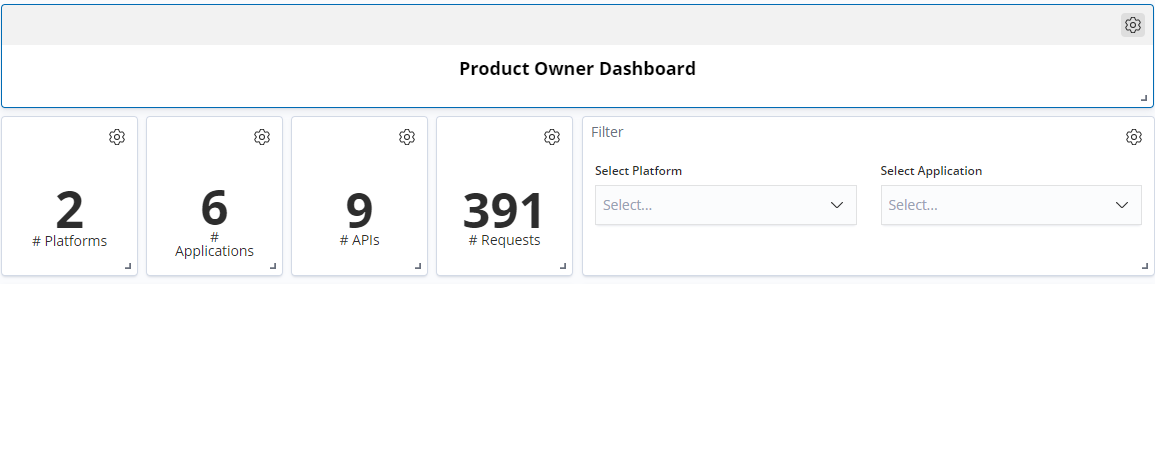The image size is (1155, 460).
Task: Click the # Platforms label
Action: click(x=69, y=241)
